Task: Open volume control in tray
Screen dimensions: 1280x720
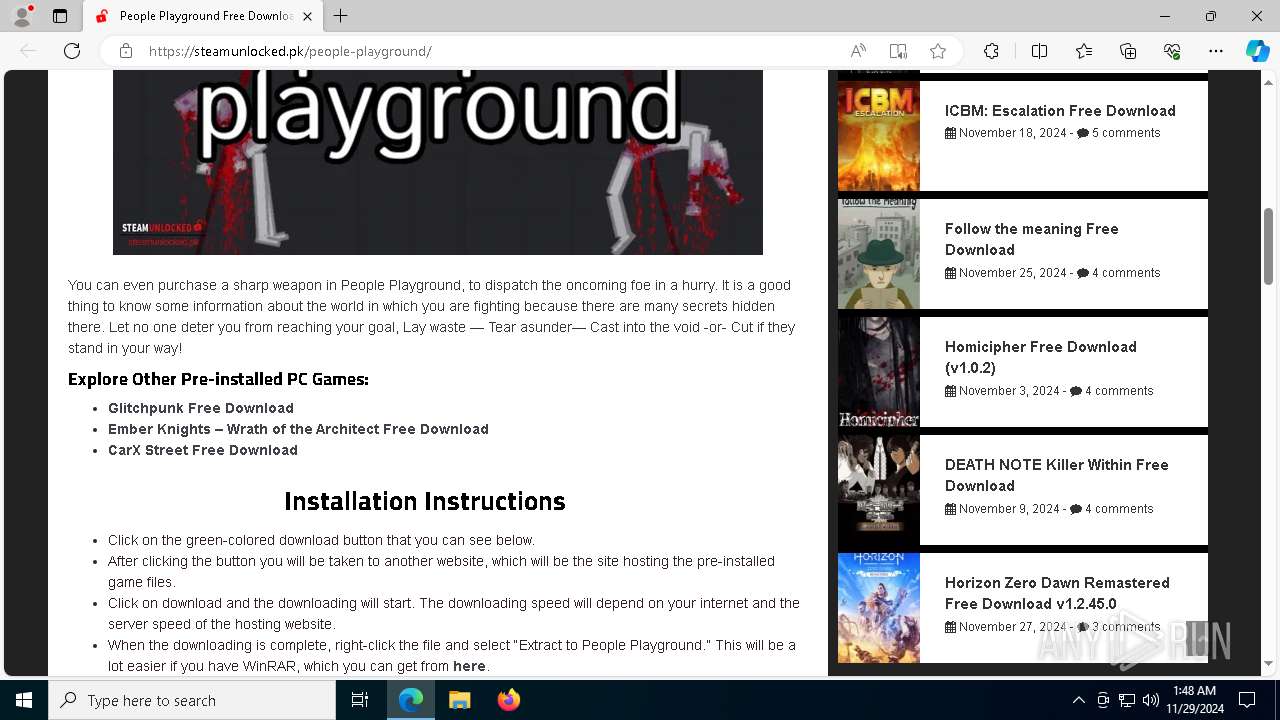Action: [1151, 700]
